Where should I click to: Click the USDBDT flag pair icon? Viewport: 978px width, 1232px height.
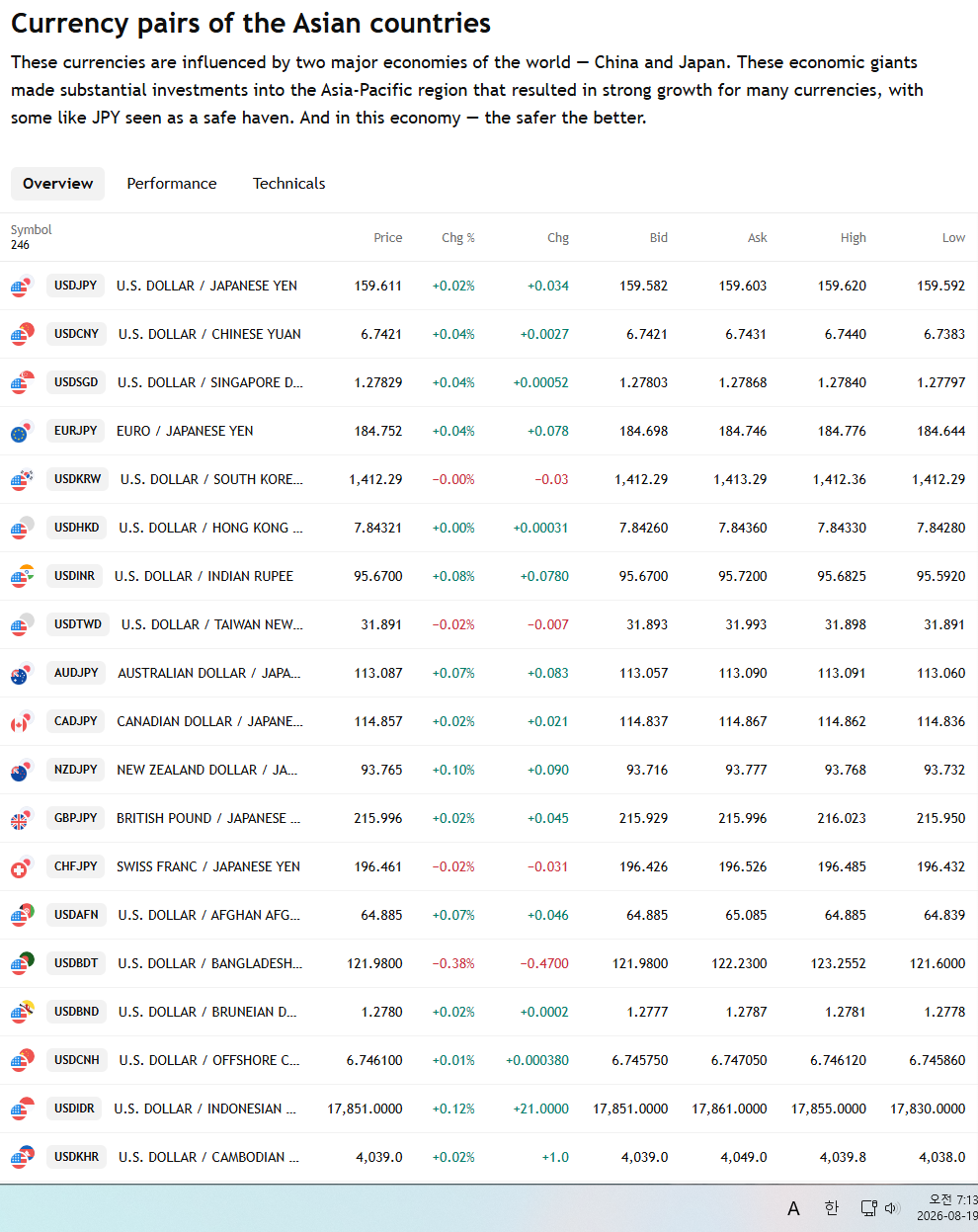pos(22,964)
